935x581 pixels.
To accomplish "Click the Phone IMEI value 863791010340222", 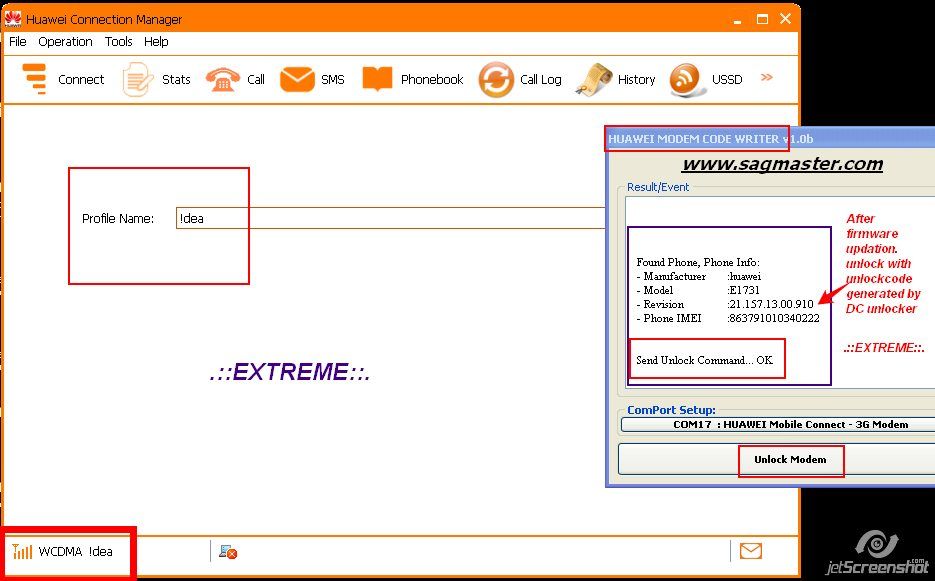I will (773, 318).
